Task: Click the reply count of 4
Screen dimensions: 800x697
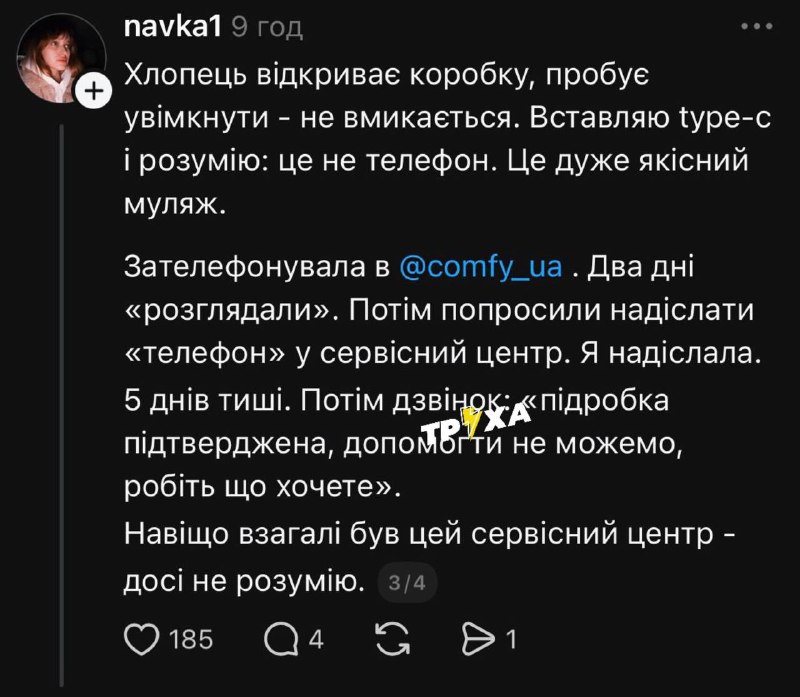Action: pyautogui.click(x=315, y=638)
